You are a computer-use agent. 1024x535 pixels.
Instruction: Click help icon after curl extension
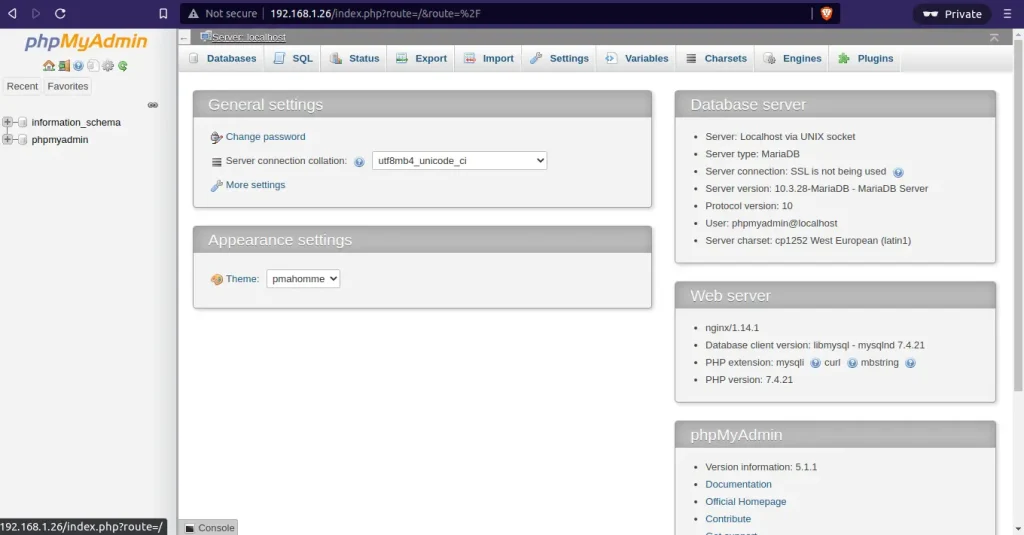click(852, 363)
